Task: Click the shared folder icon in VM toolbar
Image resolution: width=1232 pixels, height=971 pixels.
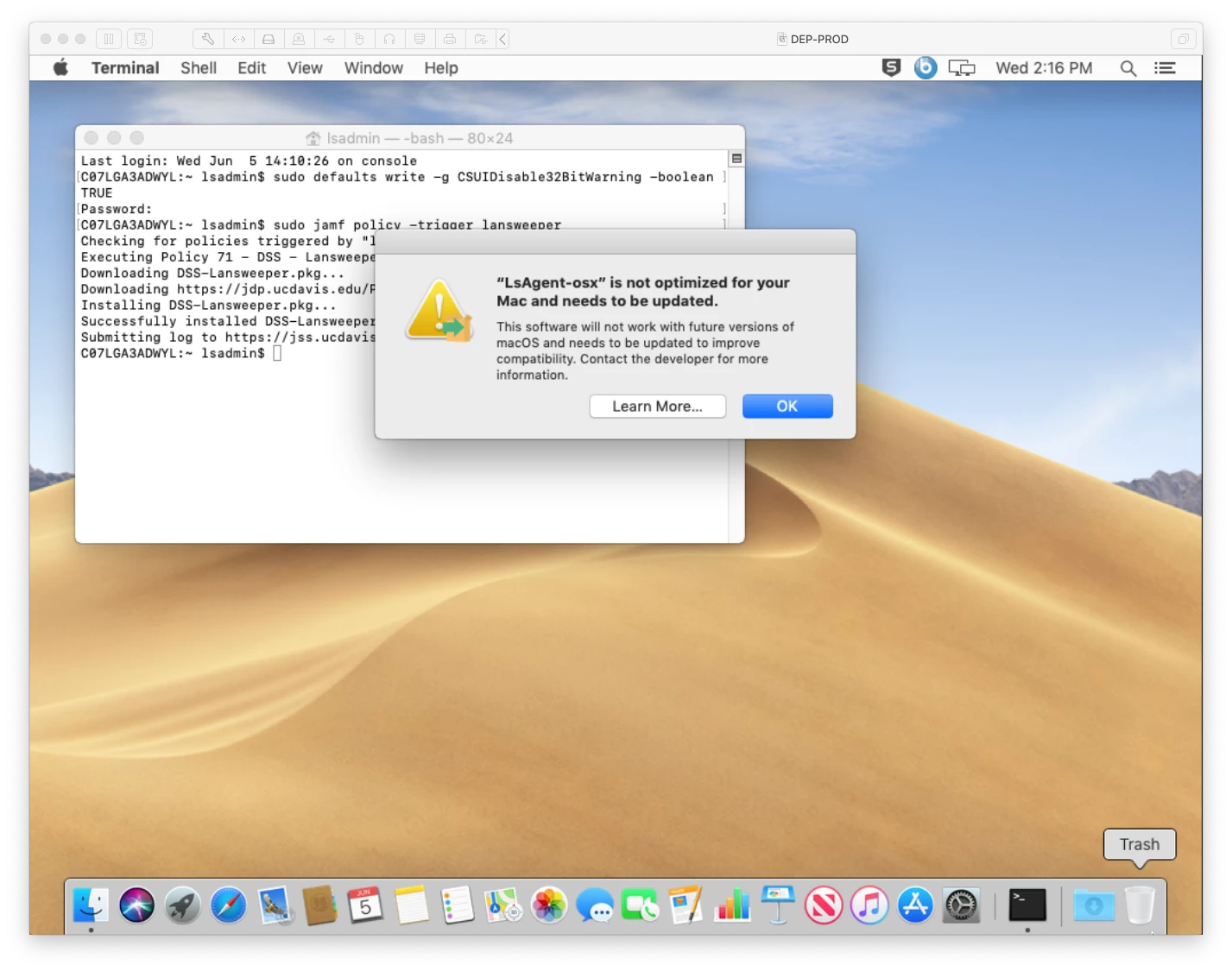Action: [x=480, y=39]
